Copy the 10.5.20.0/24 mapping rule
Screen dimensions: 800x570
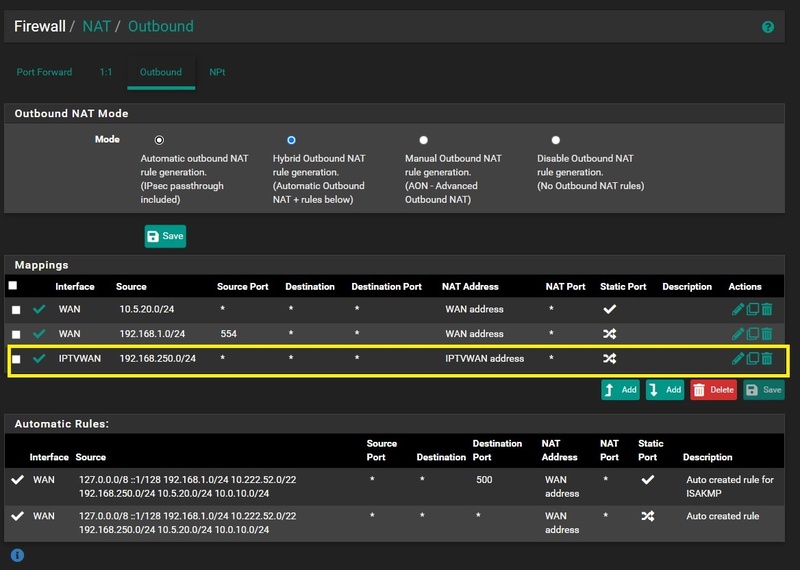753,309
